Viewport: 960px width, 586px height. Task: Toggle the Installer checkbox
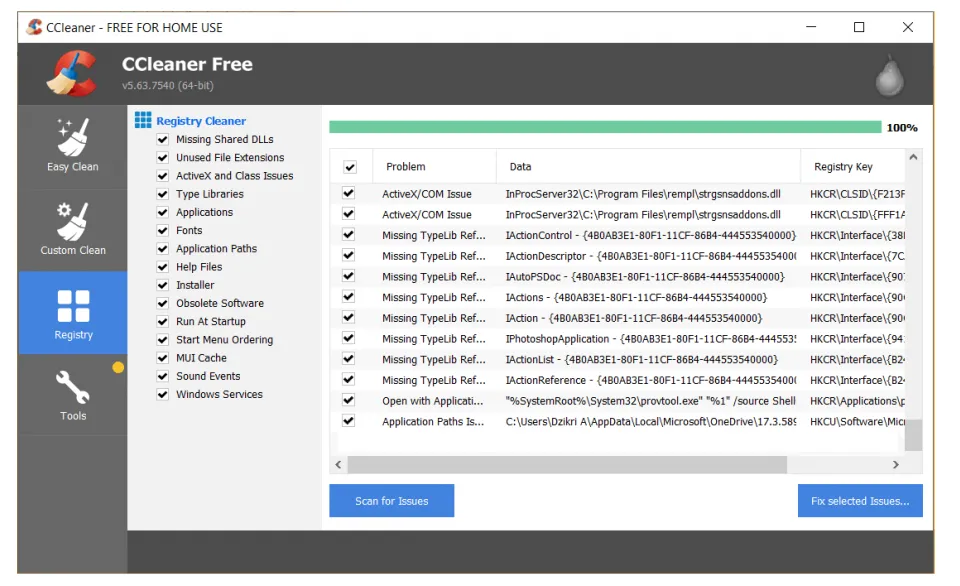click(163, 285)
